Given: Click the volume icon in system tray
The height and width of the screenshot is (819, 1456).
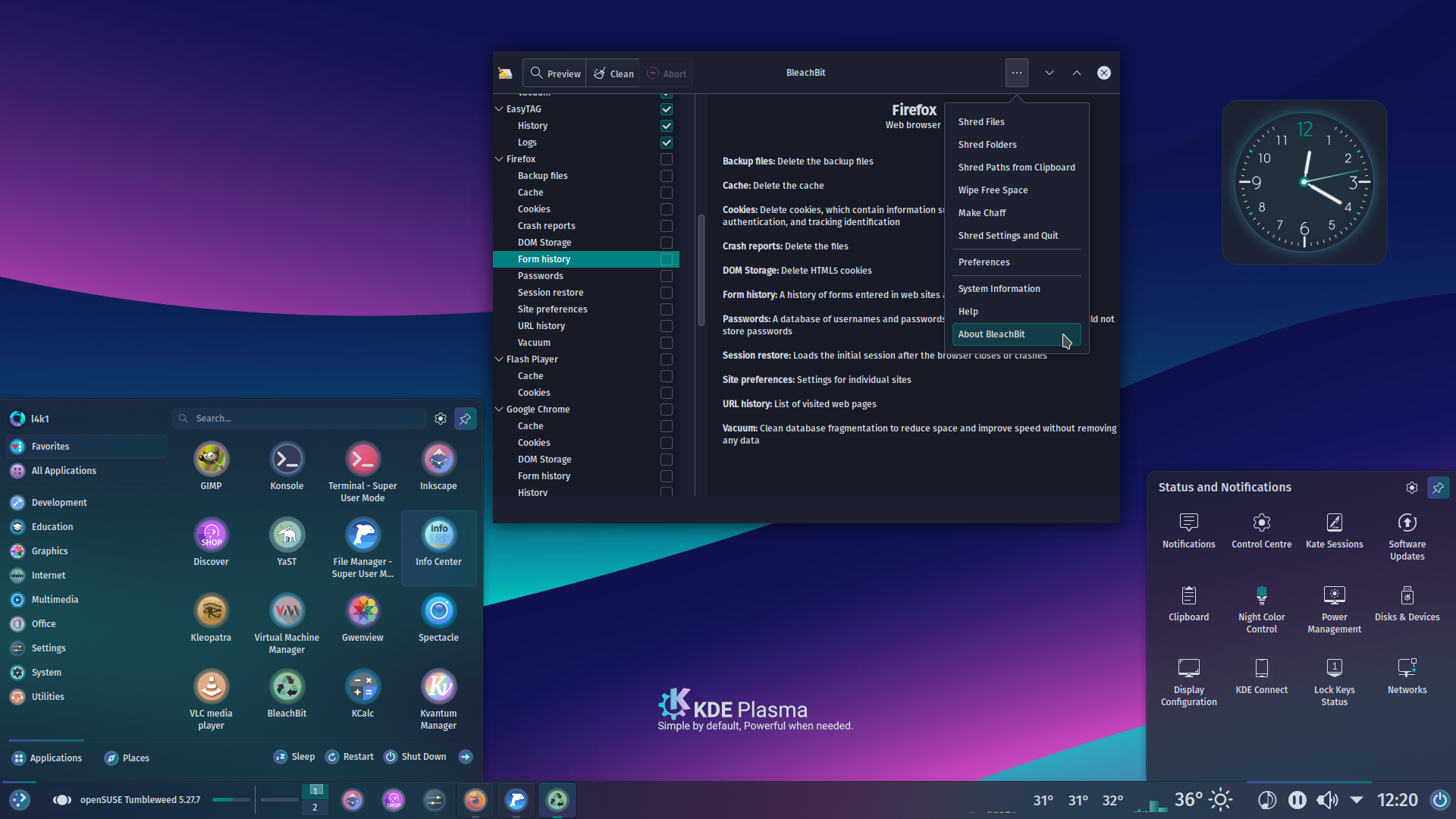Looking at the screenshot, I should point(1327,800).
